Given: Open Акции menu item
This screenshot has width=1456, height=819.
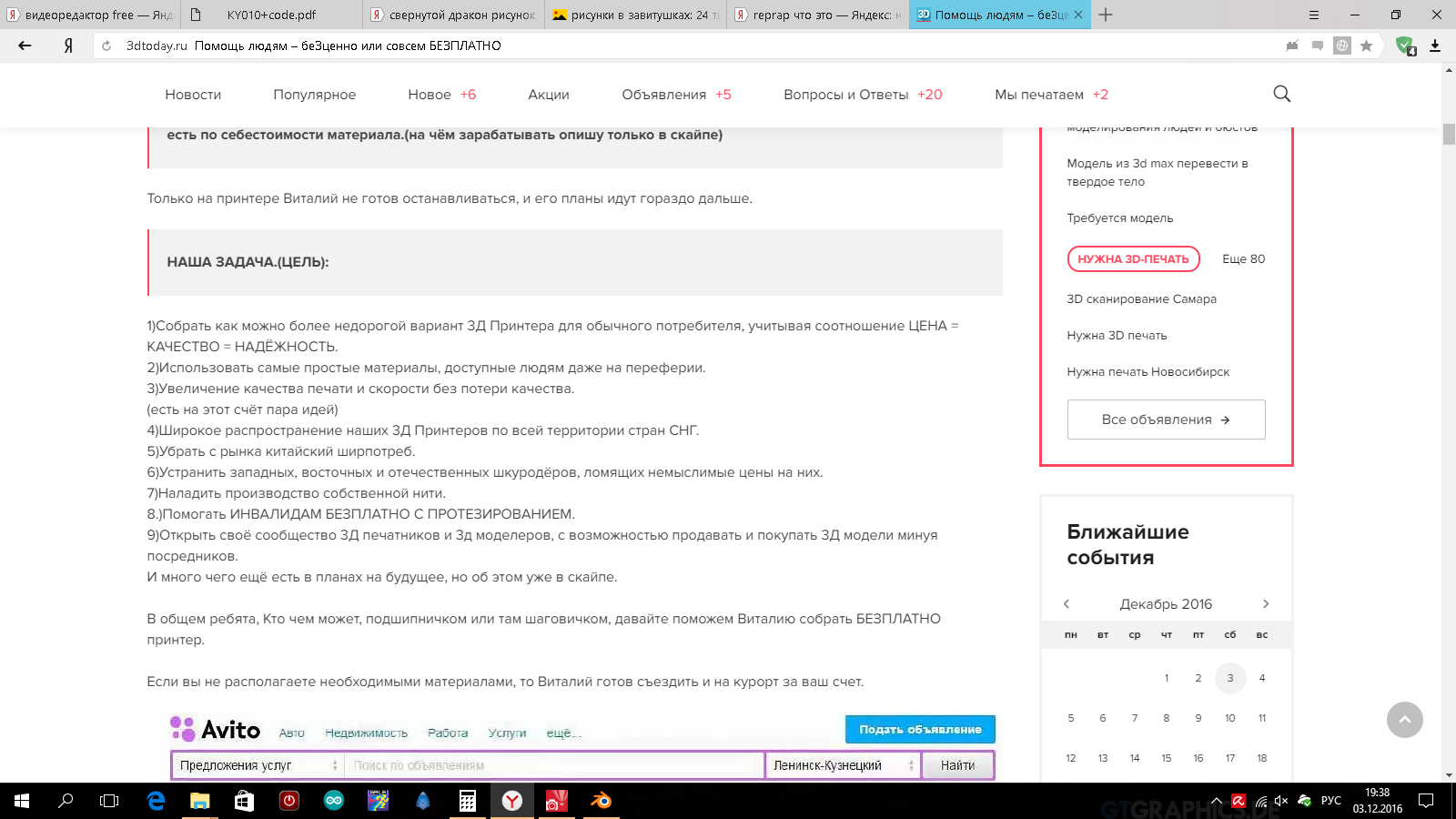Looking at the screenshot, I should click(x=549, y=95).
